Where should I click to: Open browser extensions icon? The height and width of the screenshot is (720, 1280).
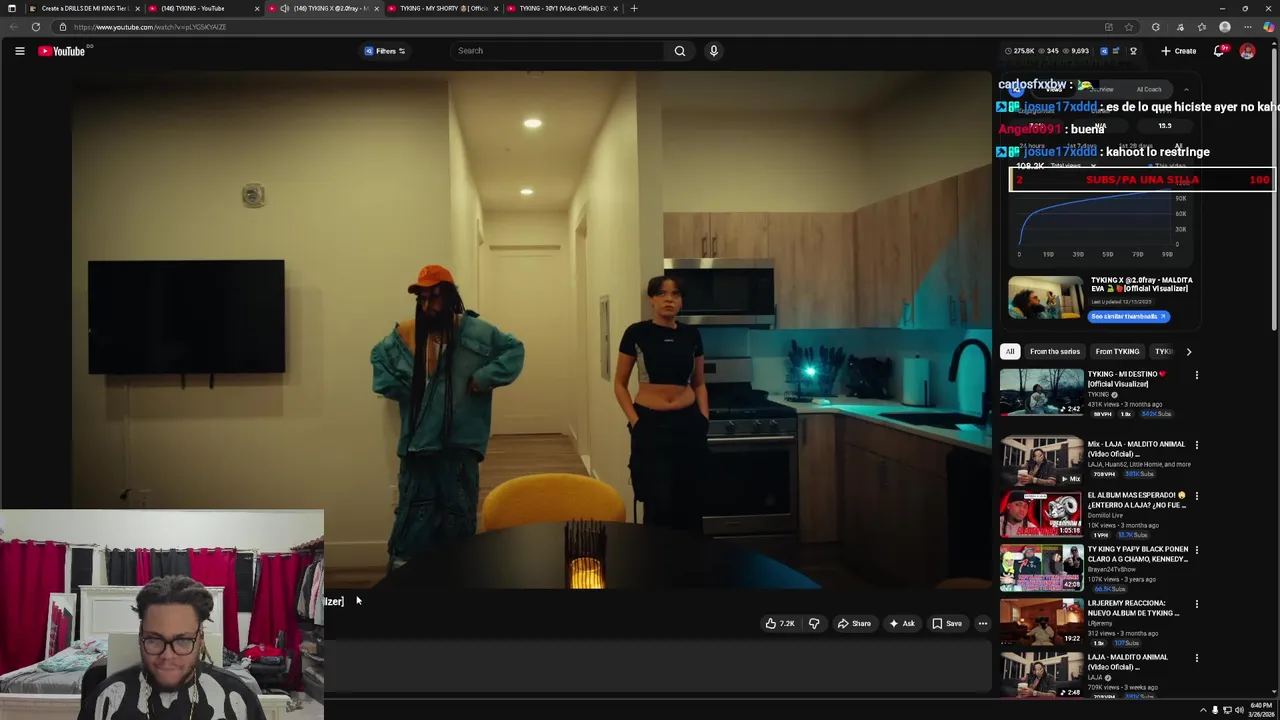click(1156, 27)
